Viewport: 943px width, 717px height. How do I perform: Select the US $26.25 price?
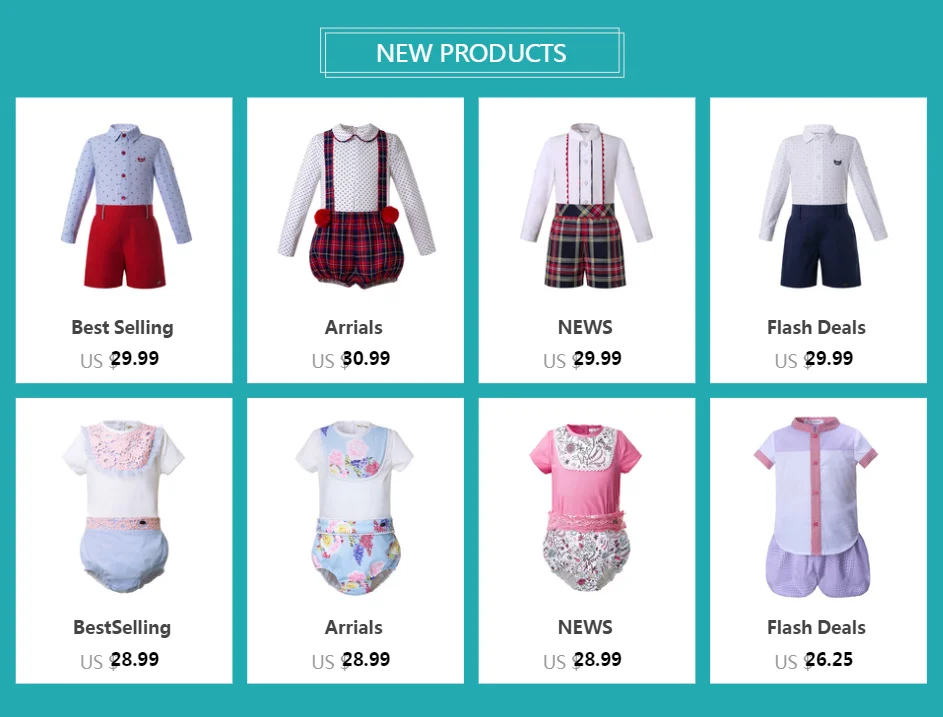(x=814, y=660)
